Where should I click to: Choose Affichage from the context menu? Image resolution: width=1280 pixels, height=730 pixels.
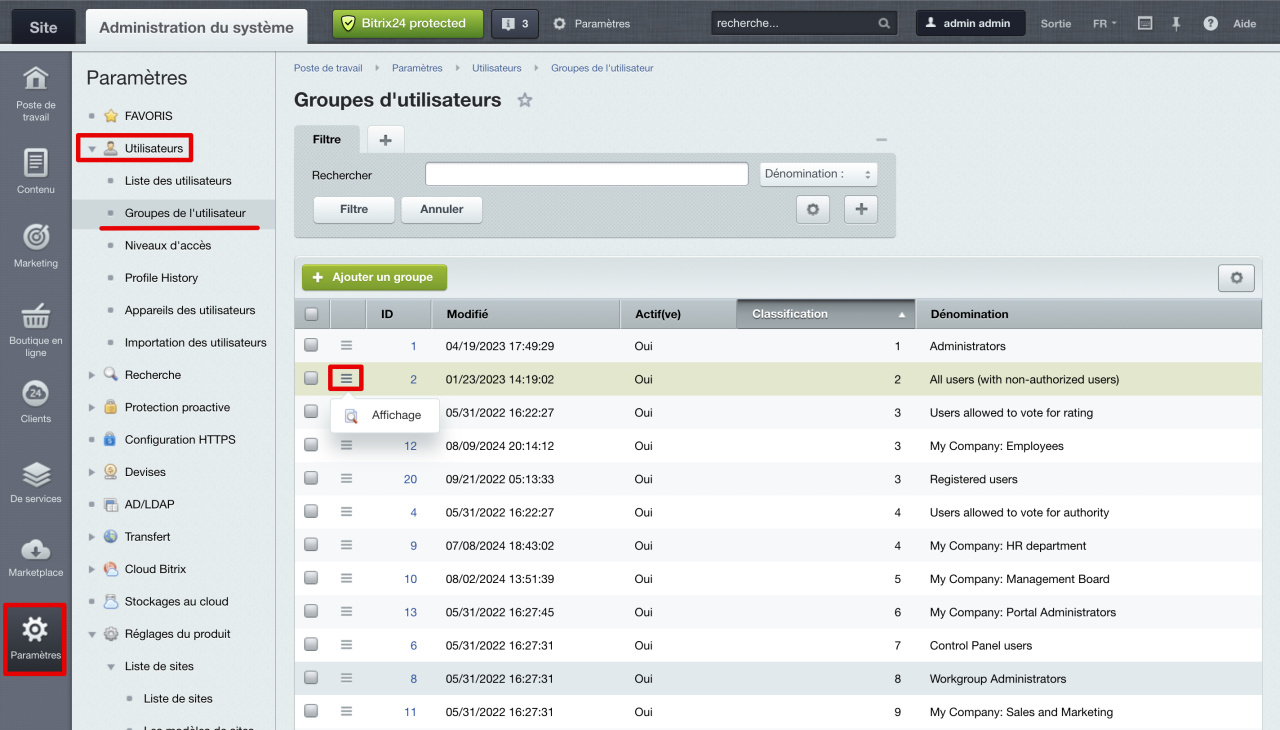click(385, 415)
